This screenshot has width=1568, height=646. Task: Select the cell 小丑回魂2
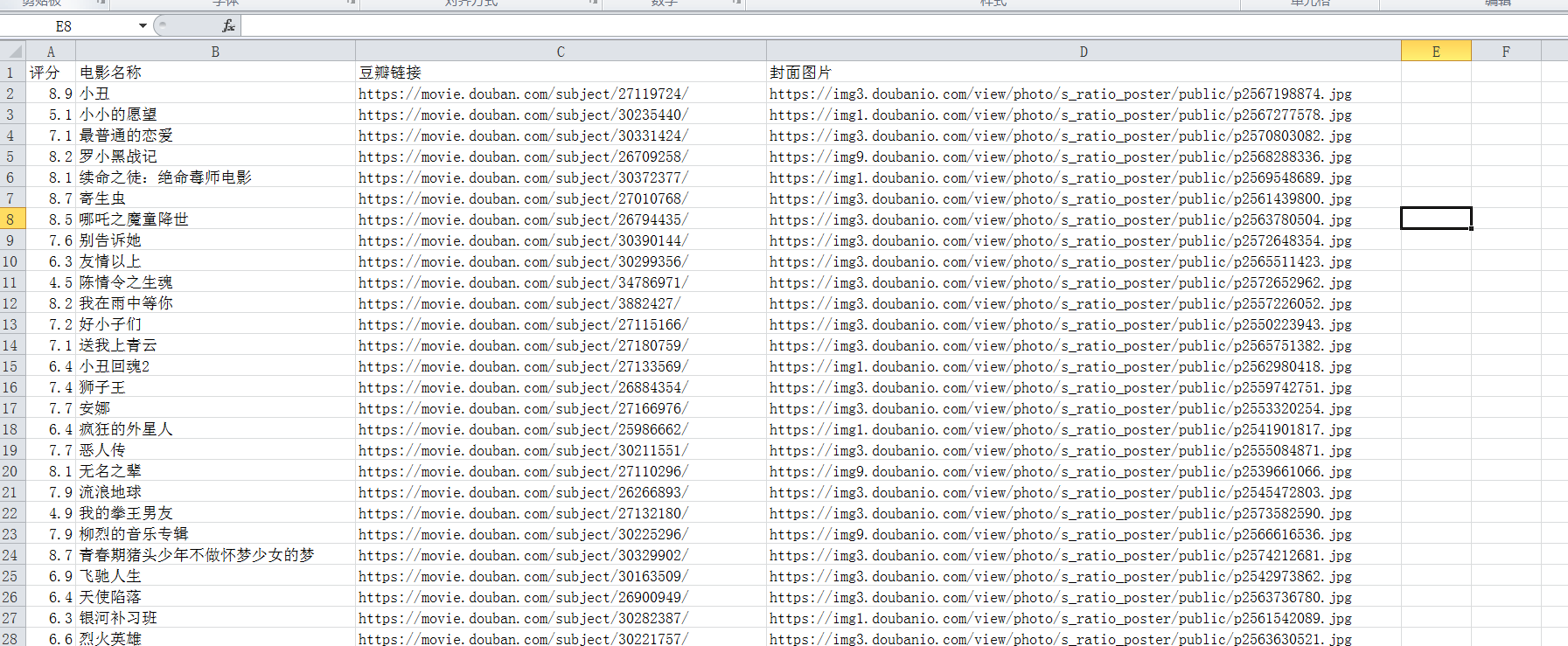coord(215,366)
